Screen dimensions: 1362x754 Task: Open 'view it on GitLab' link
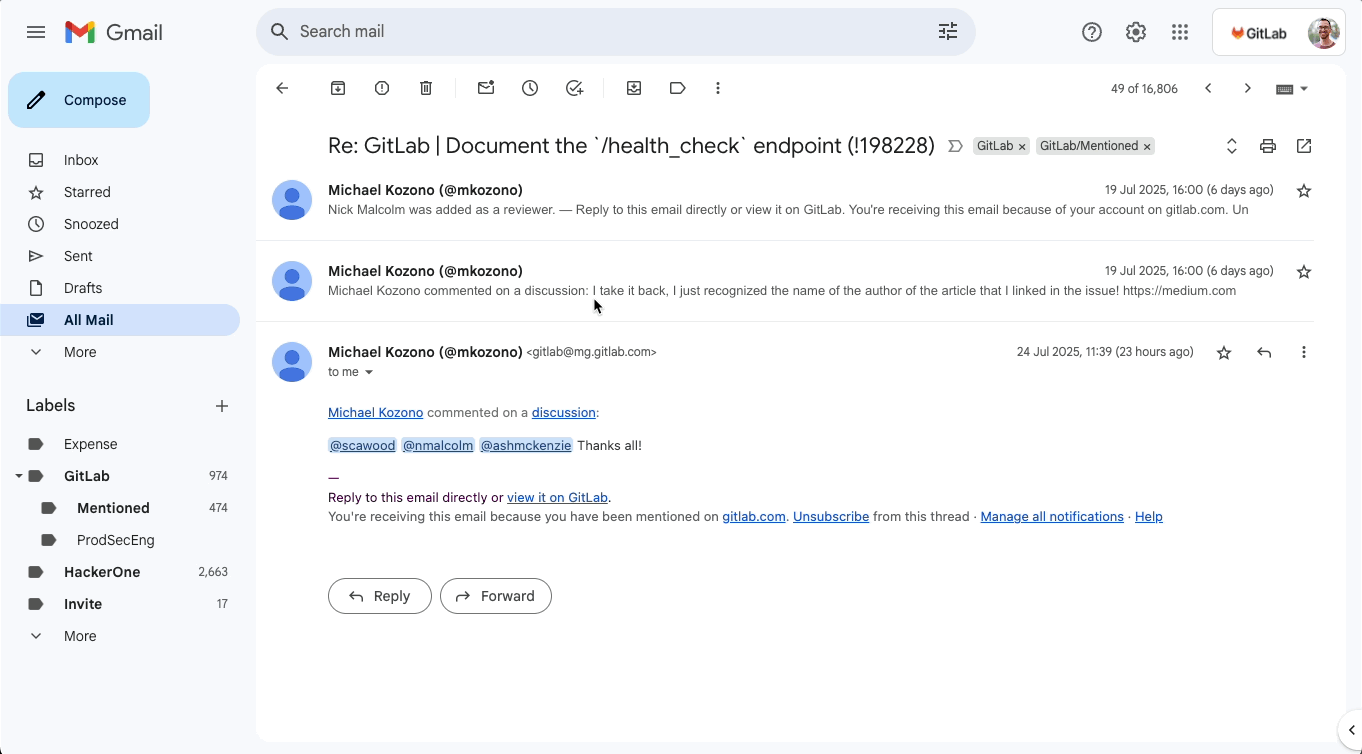click(557, 498)
